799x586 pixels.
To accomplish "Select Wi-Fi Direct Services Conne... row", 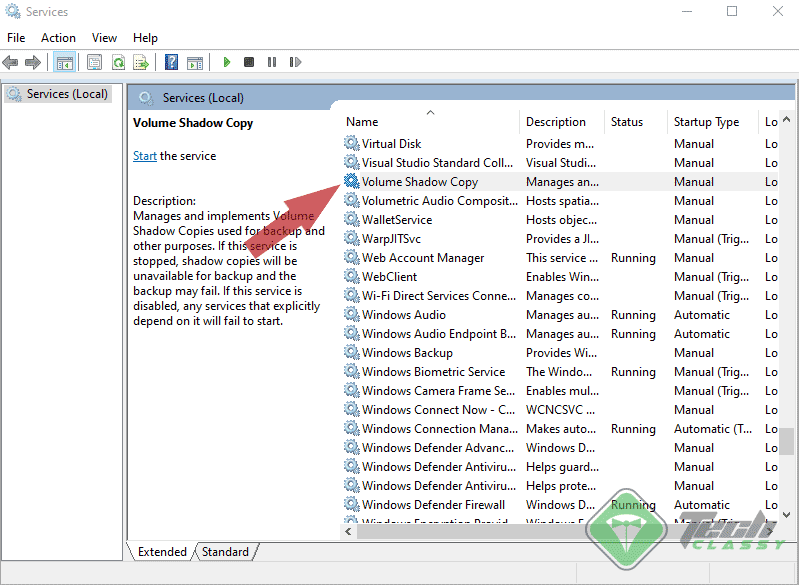I will (560, 296).
